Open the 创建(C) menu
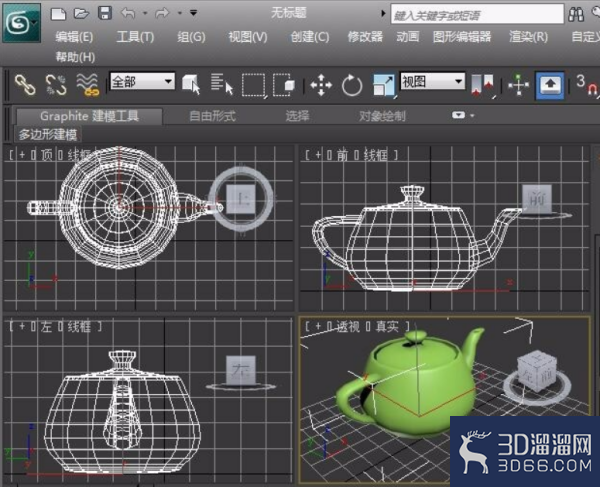Screen dimensions: 600x487 point(310,37)
